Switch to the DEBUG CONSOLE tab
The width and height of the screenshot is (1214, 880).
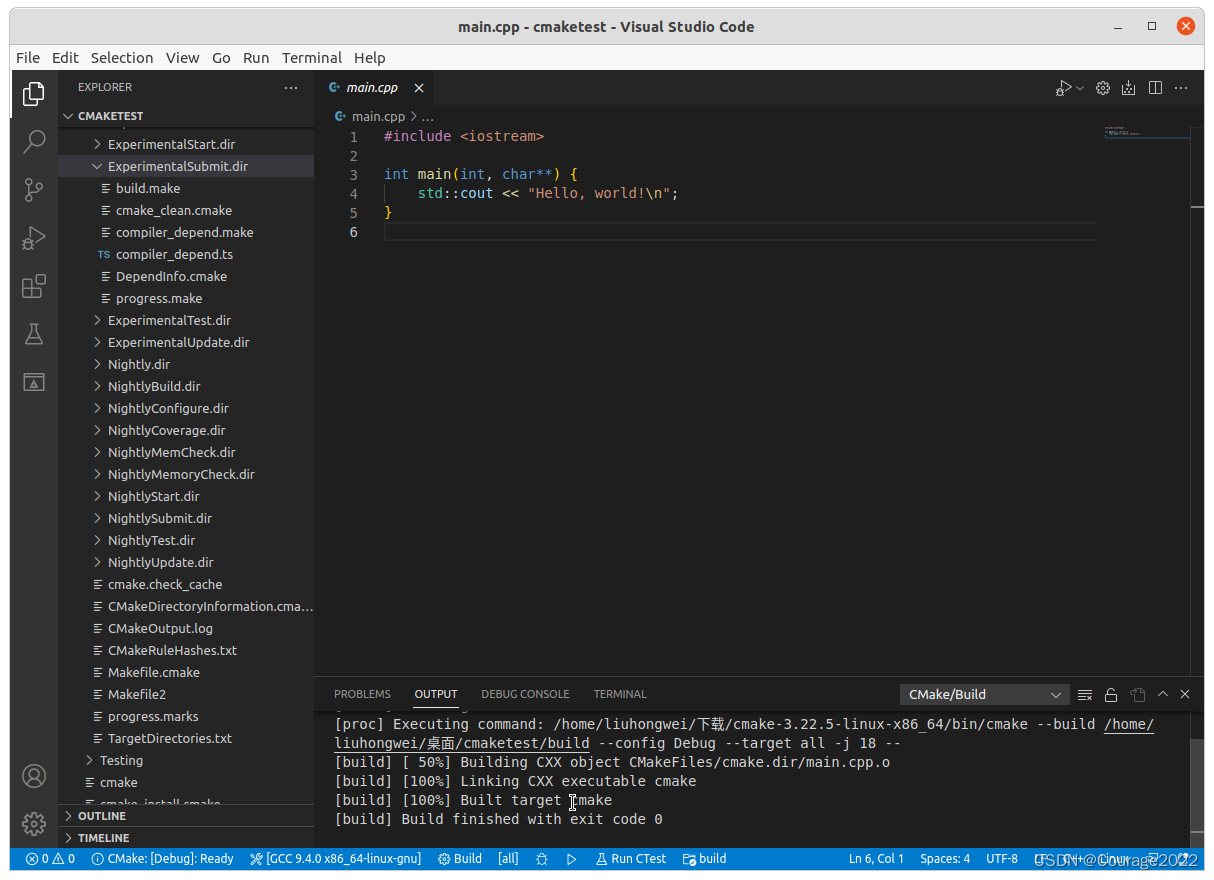(525, 694)
